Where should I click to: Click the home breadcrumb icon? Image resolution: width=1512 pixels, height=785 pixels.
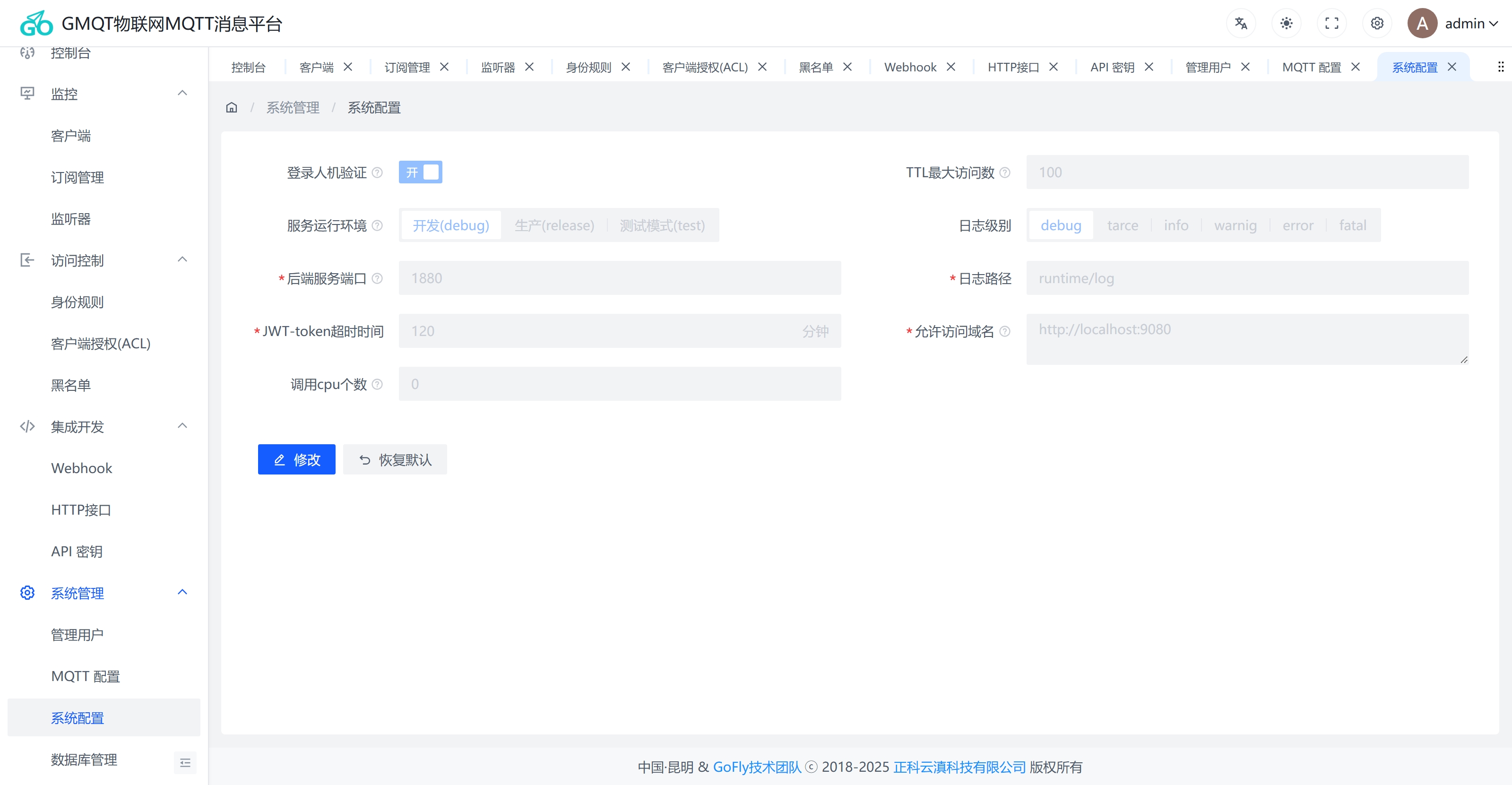[231, 107]
